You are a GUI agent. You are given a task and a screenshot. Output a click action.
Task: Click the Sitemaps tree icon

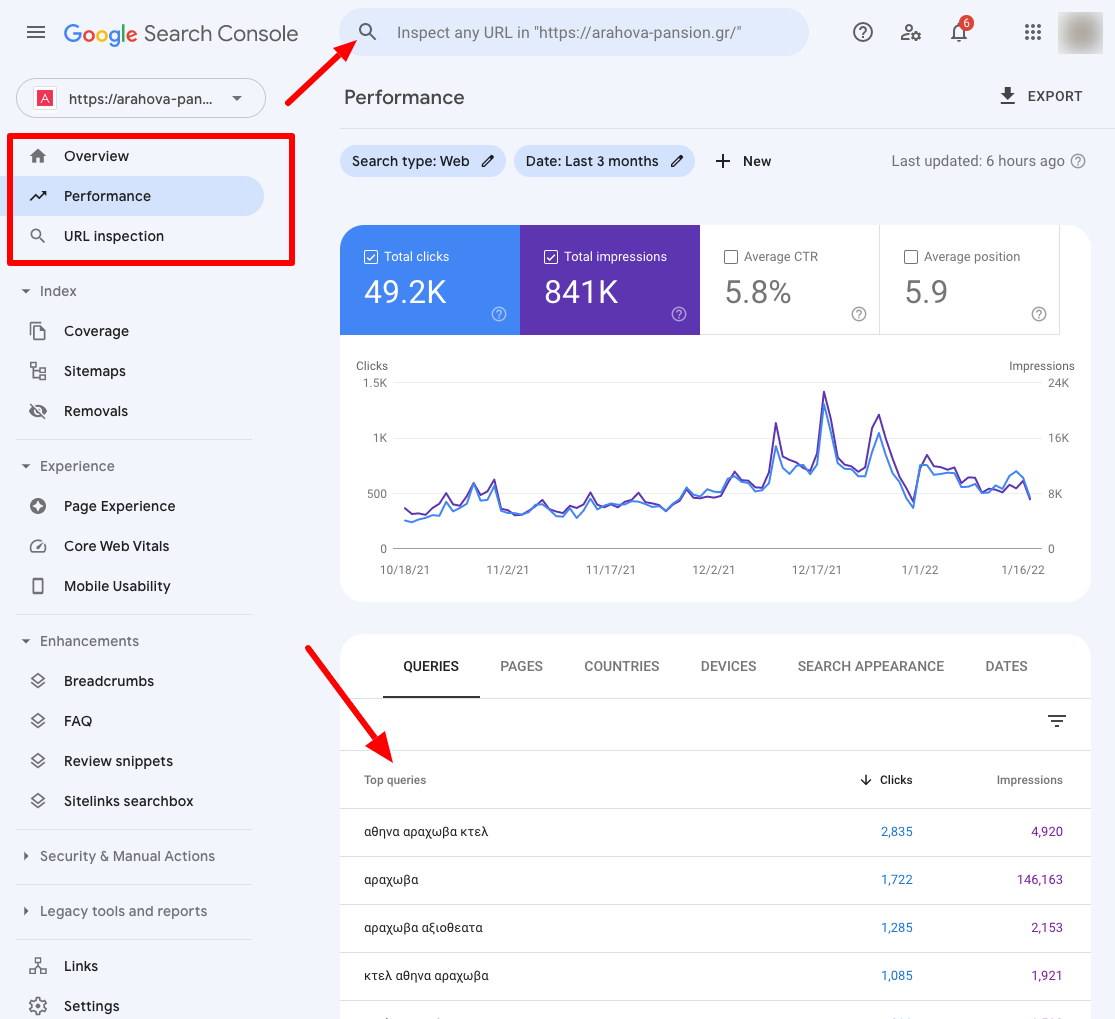click(38, 371)
